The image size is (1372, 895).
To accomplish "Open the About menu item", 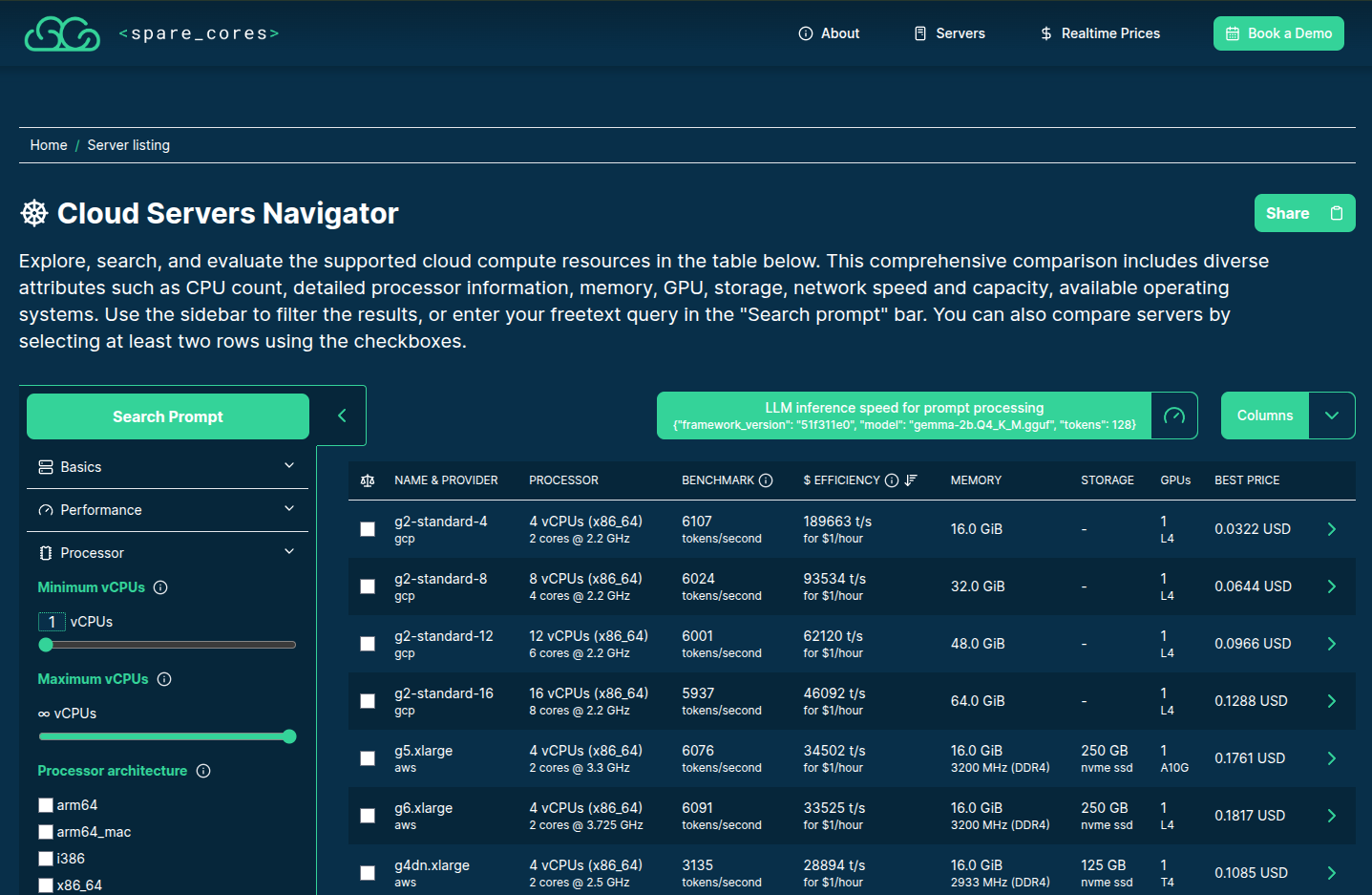I will (x=829, y=33).
